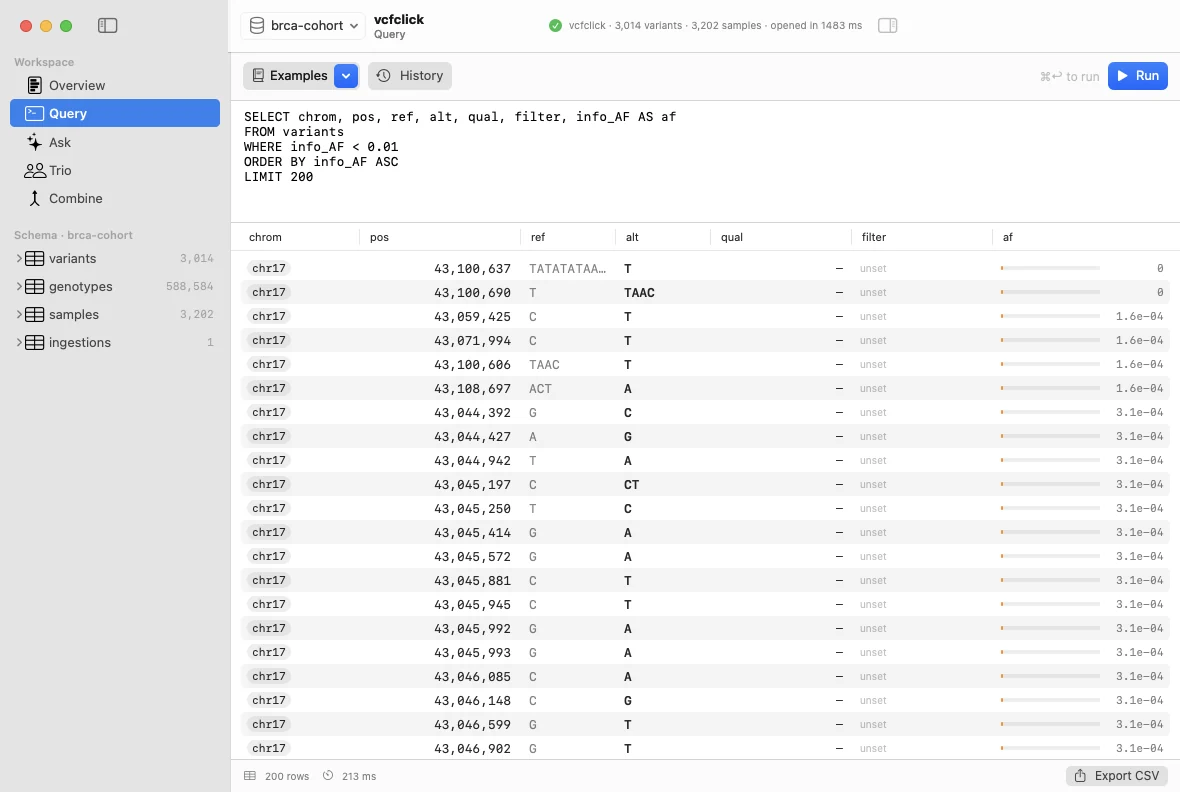Expand the samples table schema

[x=19, y=314]
